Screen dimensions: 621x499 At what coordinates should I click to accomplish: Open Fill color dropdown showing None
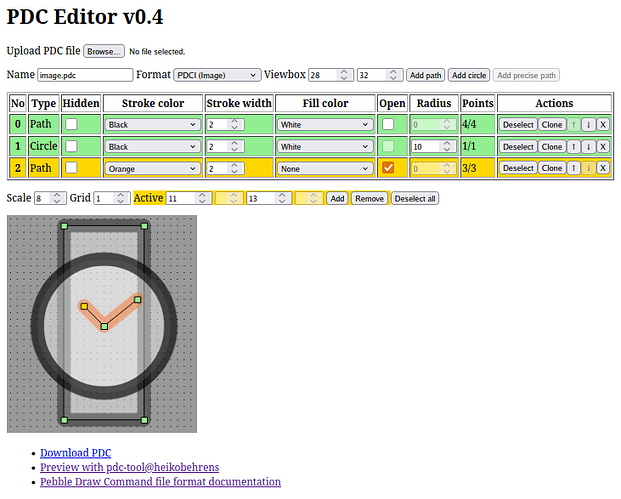pos(325,168)
